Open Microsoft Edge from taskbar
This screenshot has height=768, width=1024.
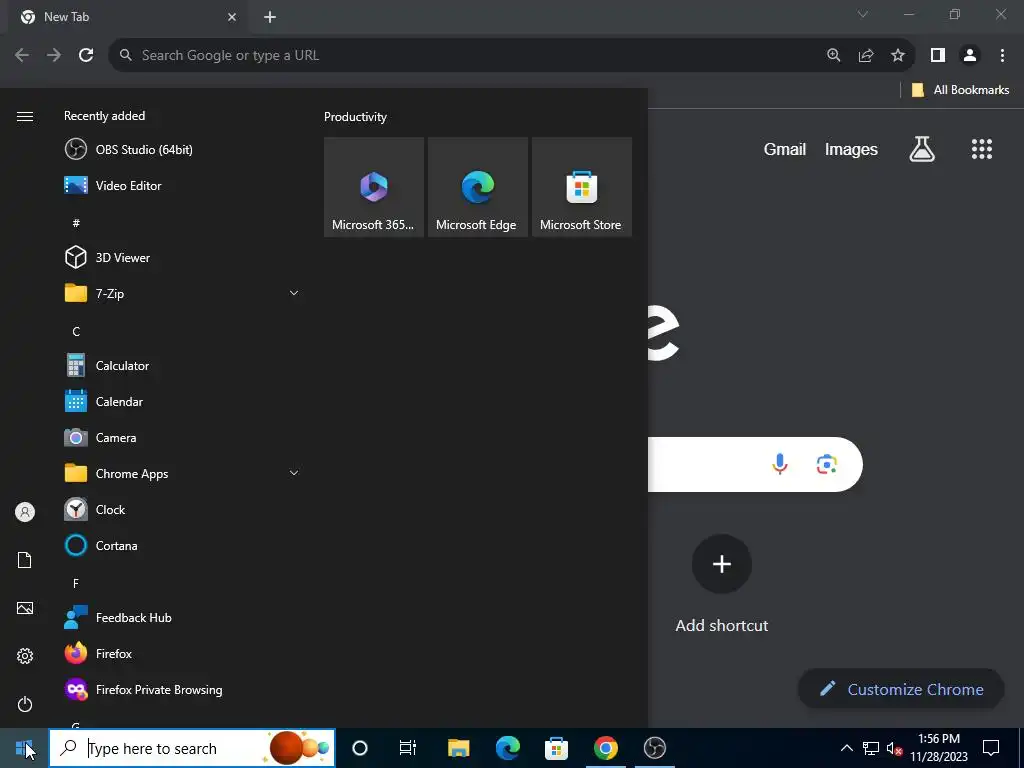tap(507, 748)
